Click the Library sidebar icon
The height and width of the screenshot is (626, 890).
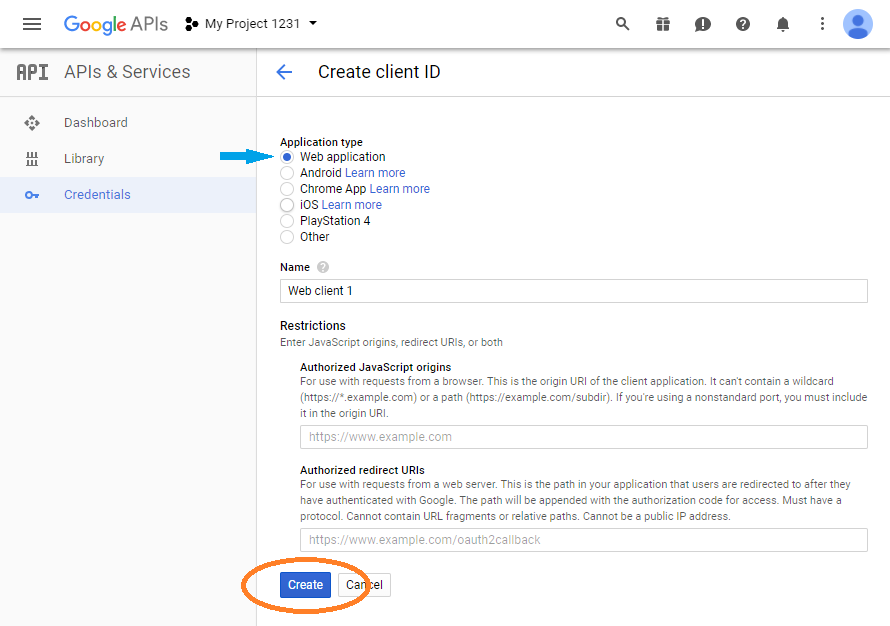[x=32, y=159]
